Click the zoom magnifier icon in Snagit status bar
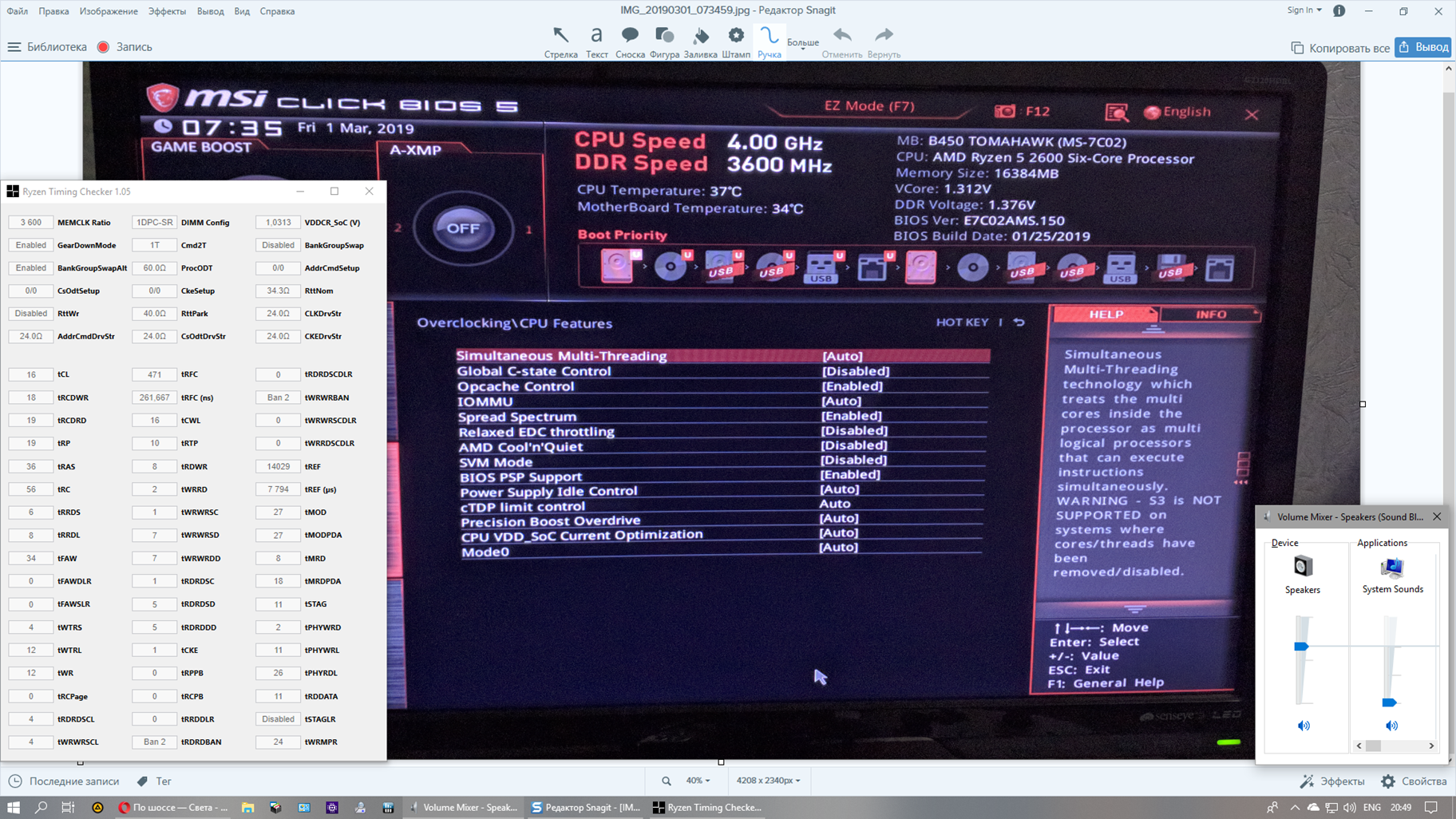 coord(666,781)
